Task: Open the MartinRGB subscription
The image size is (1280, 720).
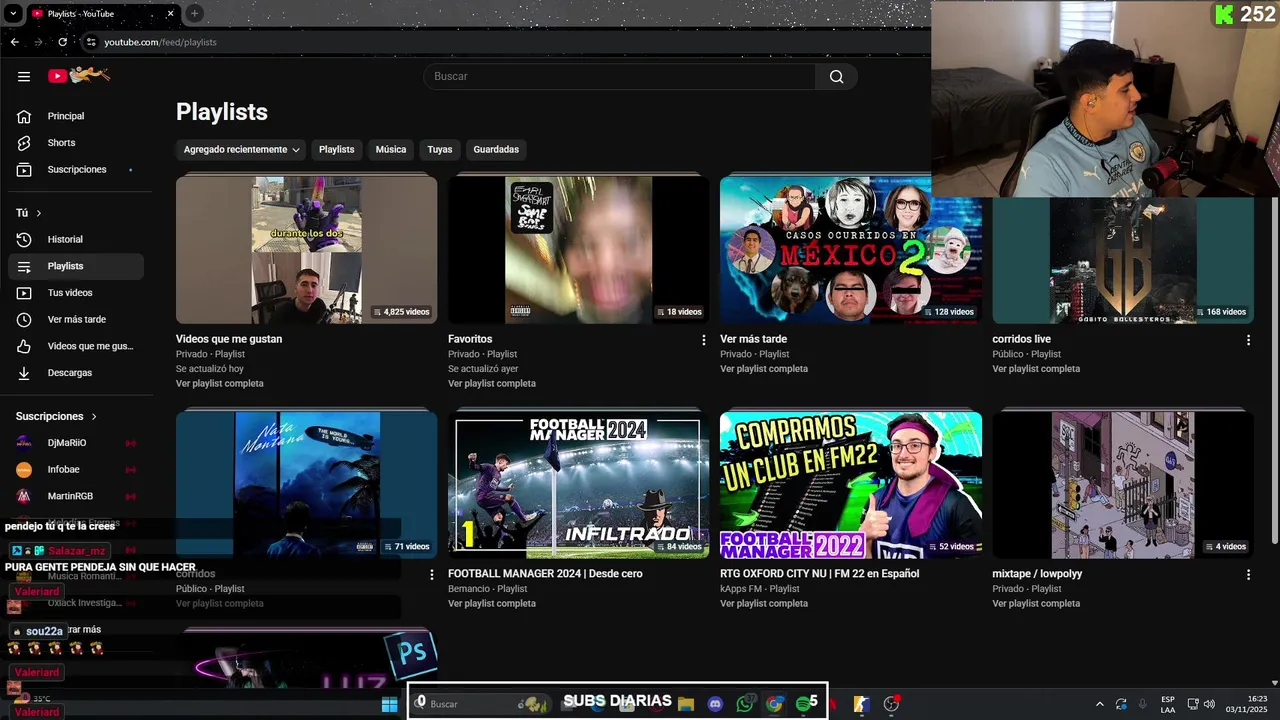Action: click(x=76, y=496)
